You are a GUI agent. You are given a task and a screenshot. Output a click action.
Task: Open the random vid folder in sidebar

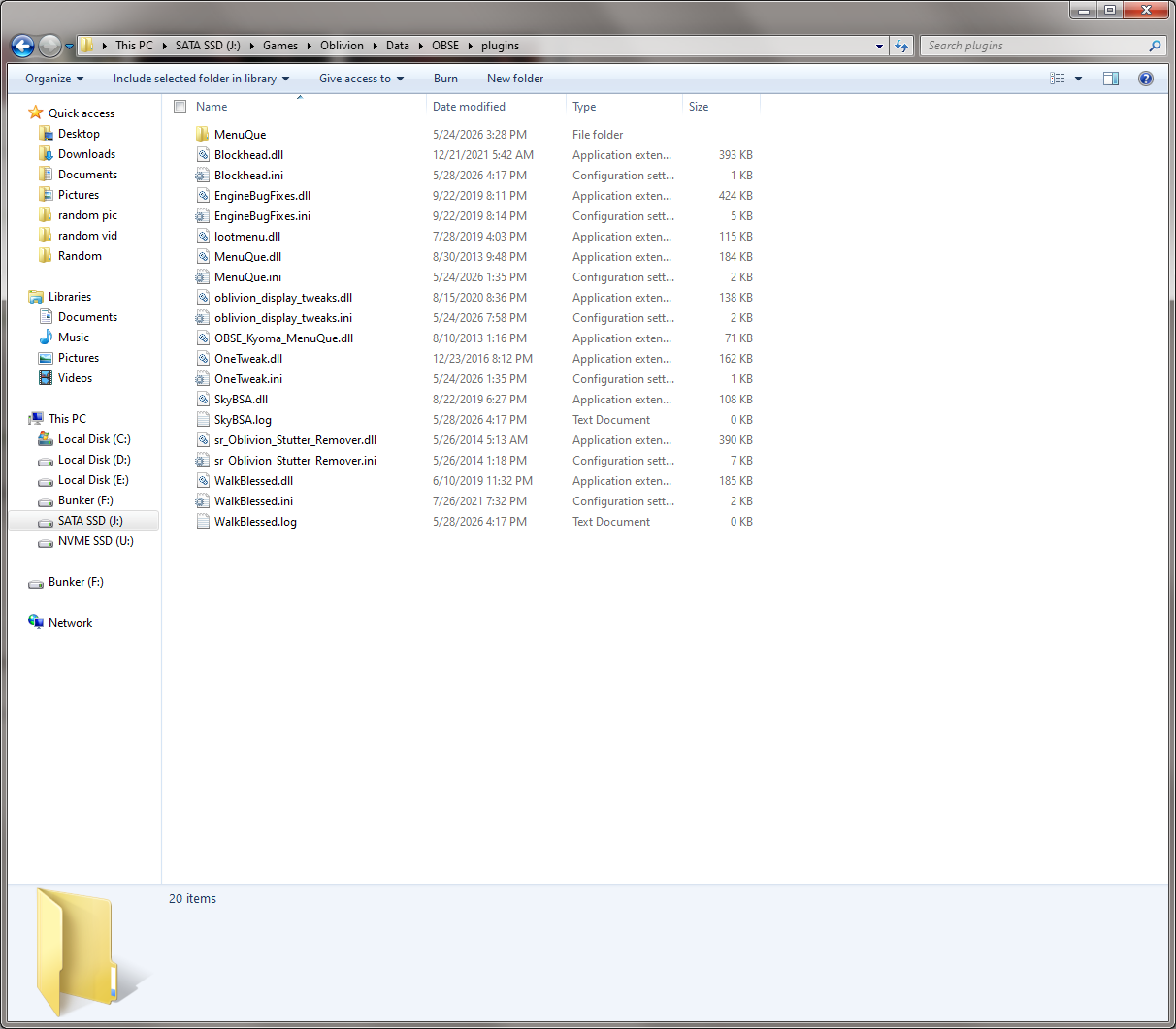pos(87,236)
